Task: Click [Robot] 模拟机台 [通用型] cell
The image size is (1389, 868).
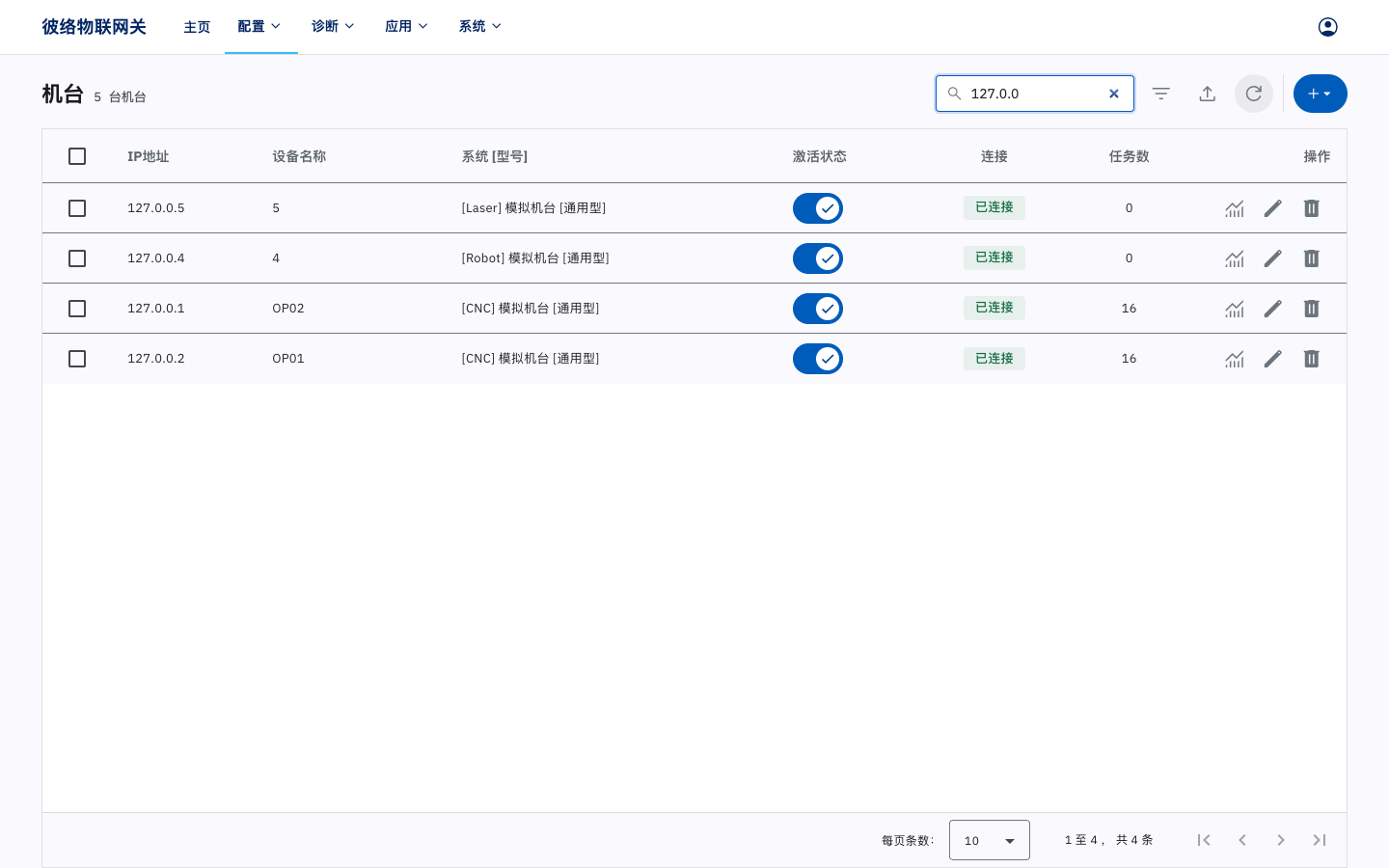Action: pyautogui.click(x=535, y=258)
